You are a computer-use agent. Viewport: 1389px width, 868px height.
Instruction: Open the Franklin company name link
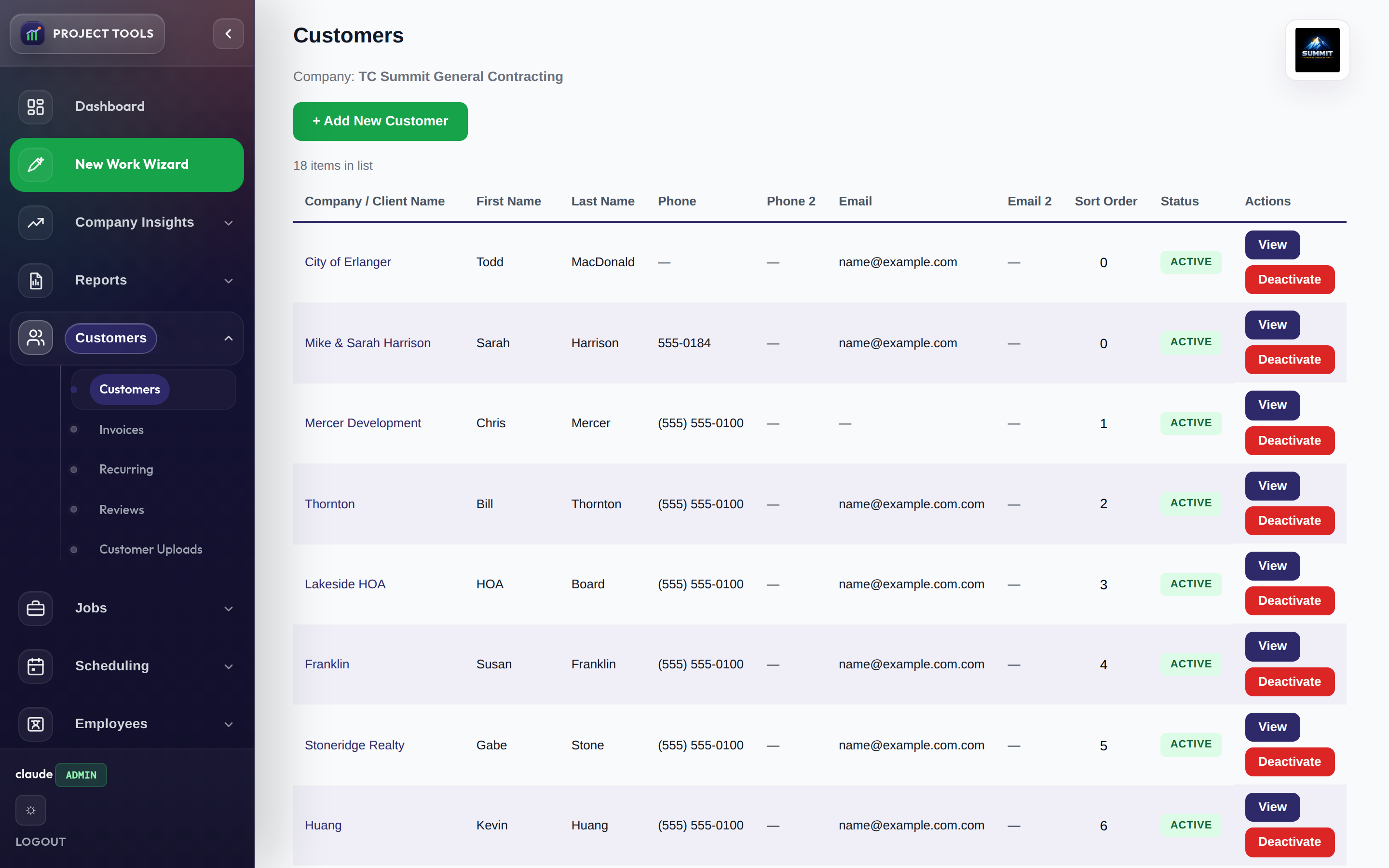[x=327, y=664]
